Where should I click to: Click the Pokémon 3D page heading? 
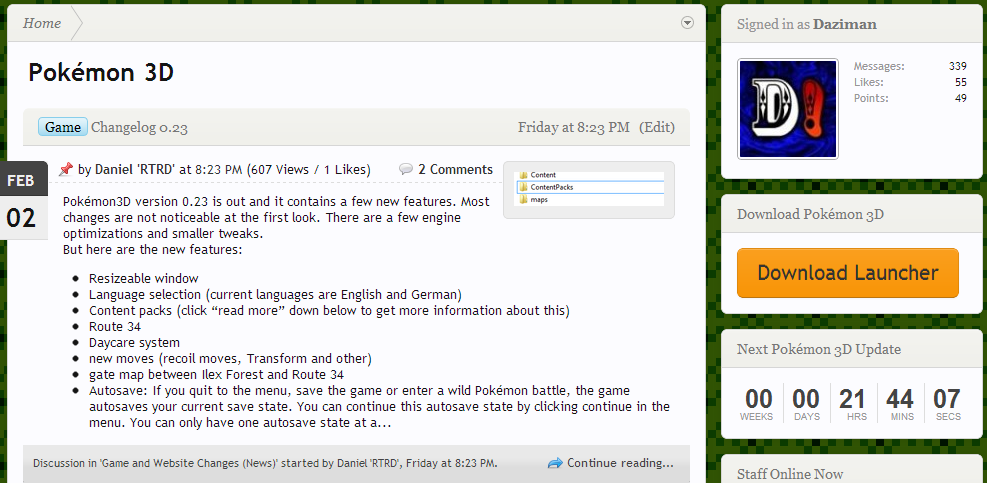(101, 73)
